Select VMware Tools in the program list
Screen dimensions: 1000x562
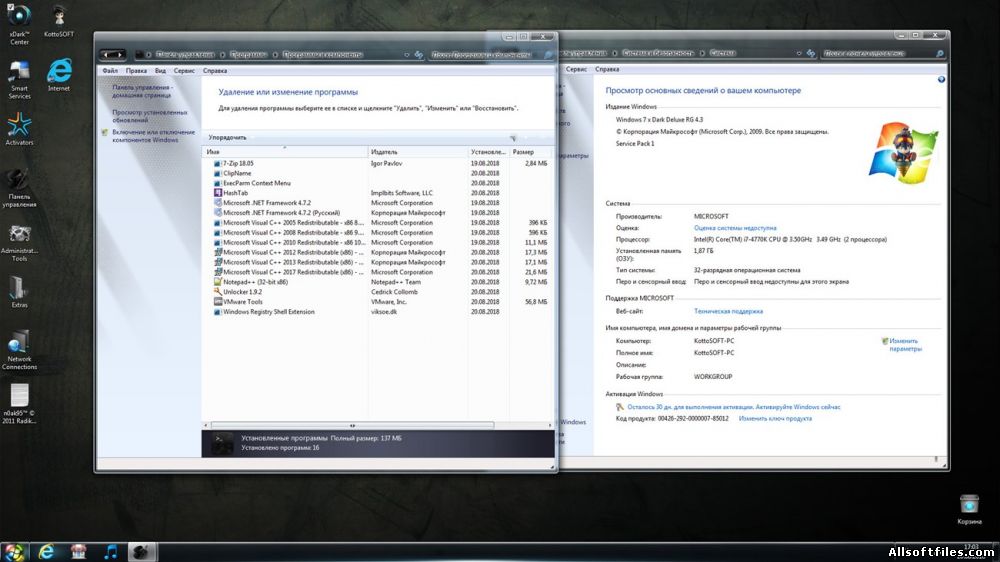coord(377,302)
